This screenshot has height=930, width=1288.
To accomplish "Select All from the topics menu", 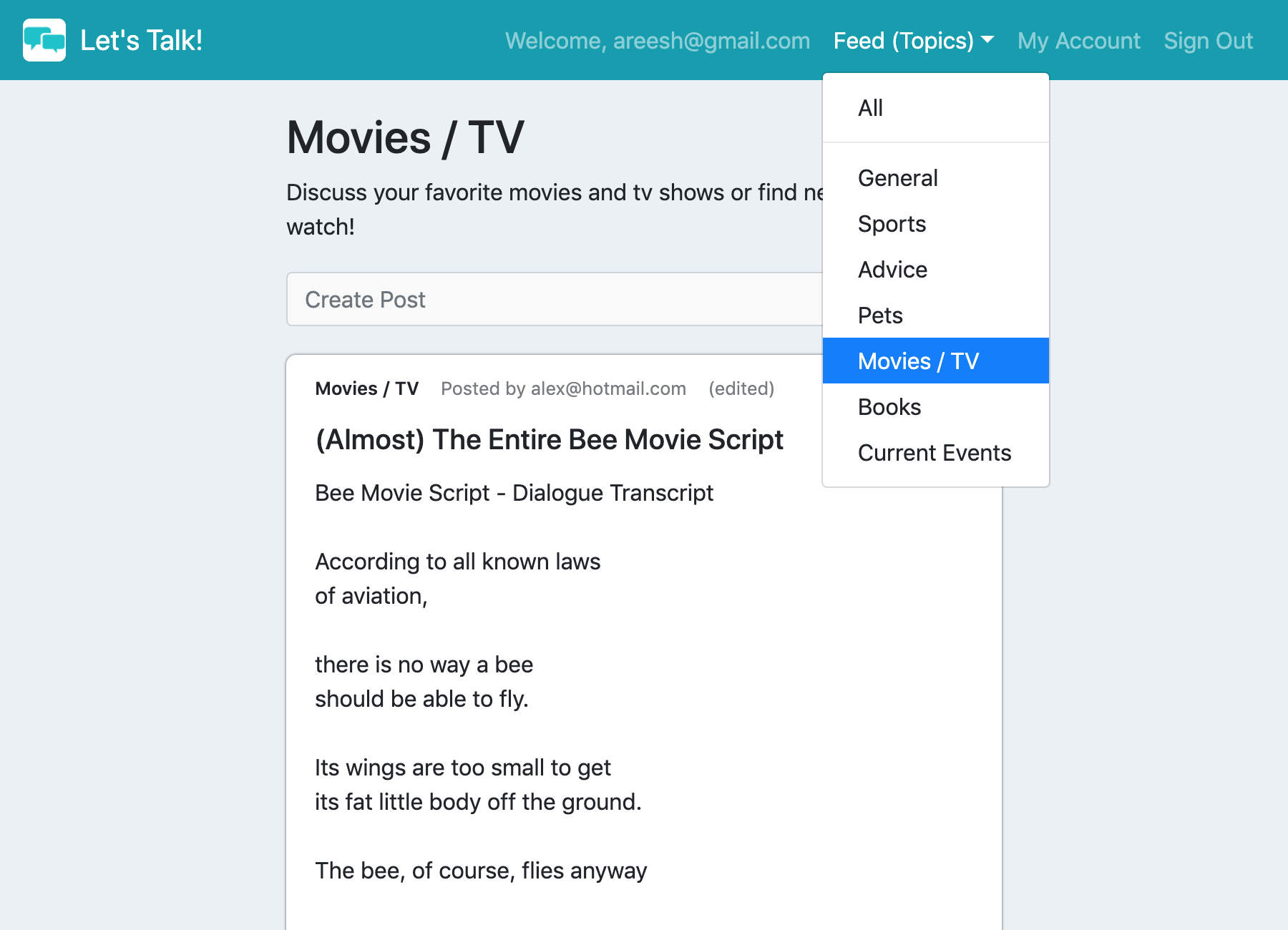I will [870, 108].
